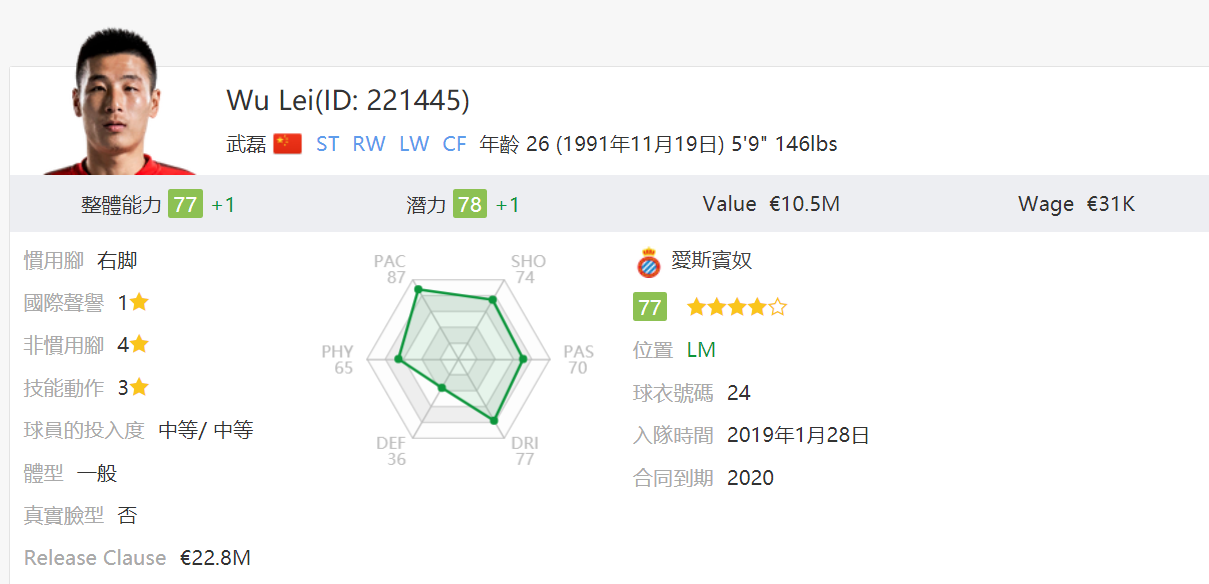
Task: Click the International Reputation star icon
Action: (x=139, y=302)
